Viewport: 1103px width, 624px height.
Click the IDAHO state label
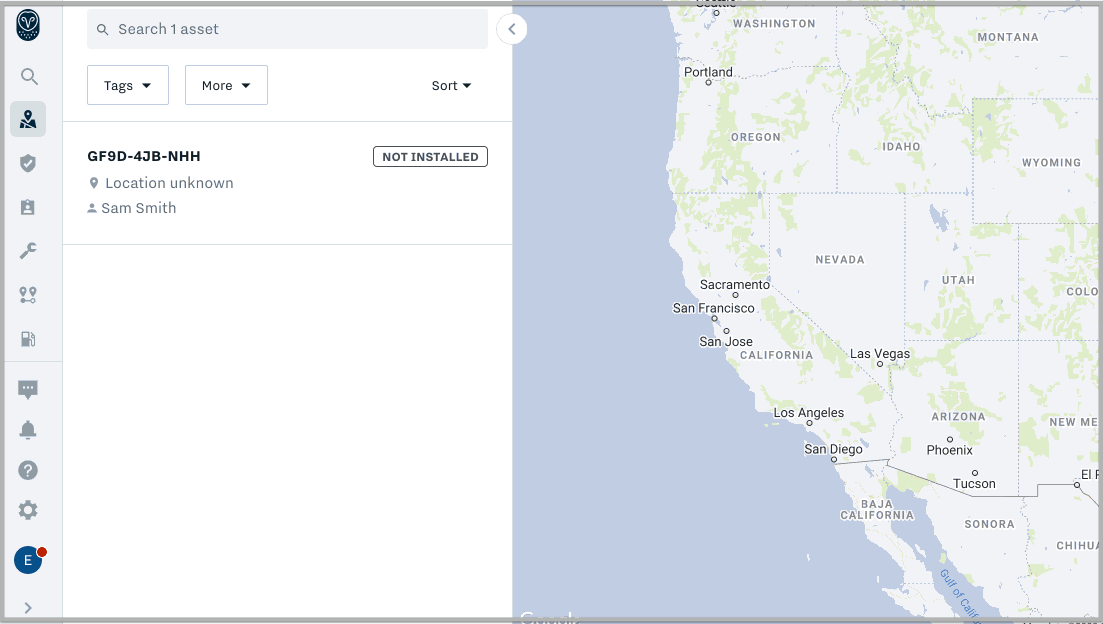point(902,147)
